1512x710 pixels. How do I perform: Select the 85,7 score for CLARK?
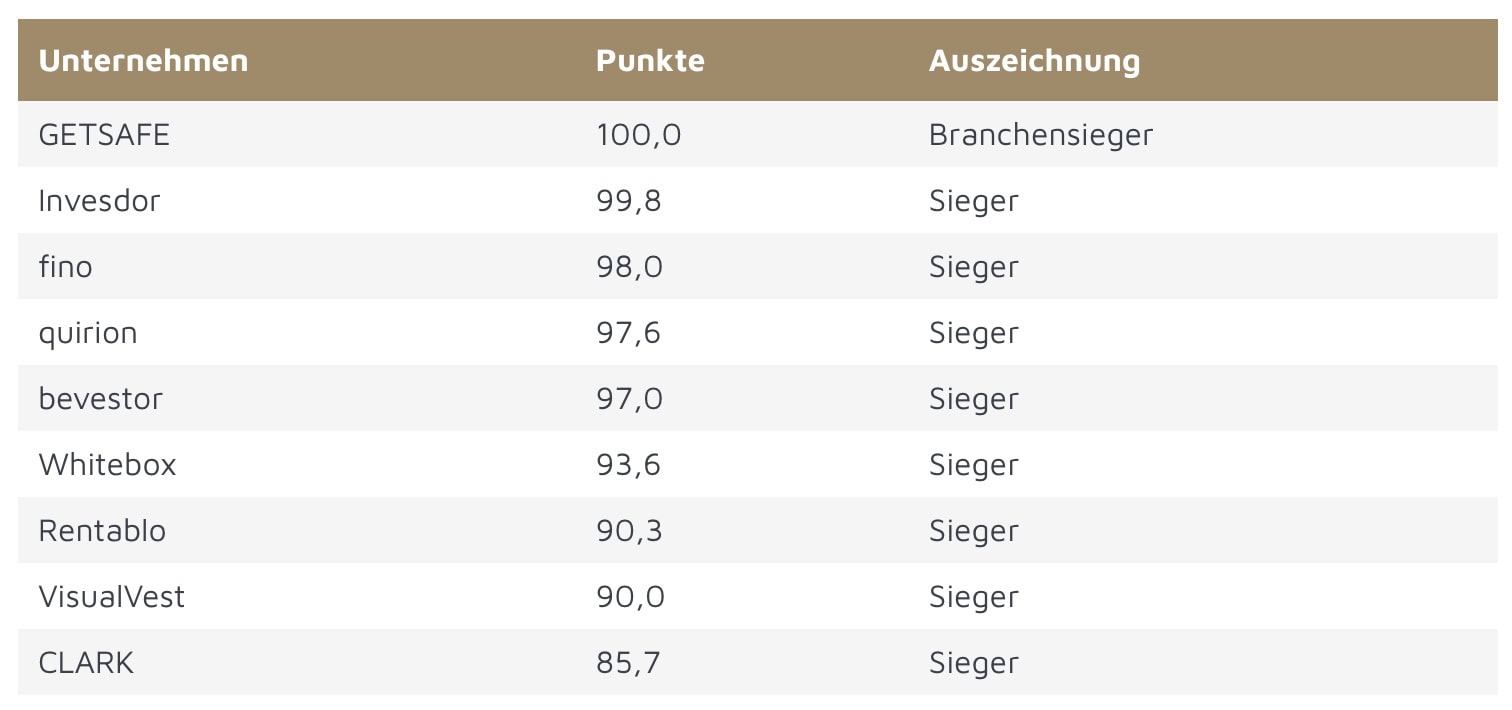(629, 662)
